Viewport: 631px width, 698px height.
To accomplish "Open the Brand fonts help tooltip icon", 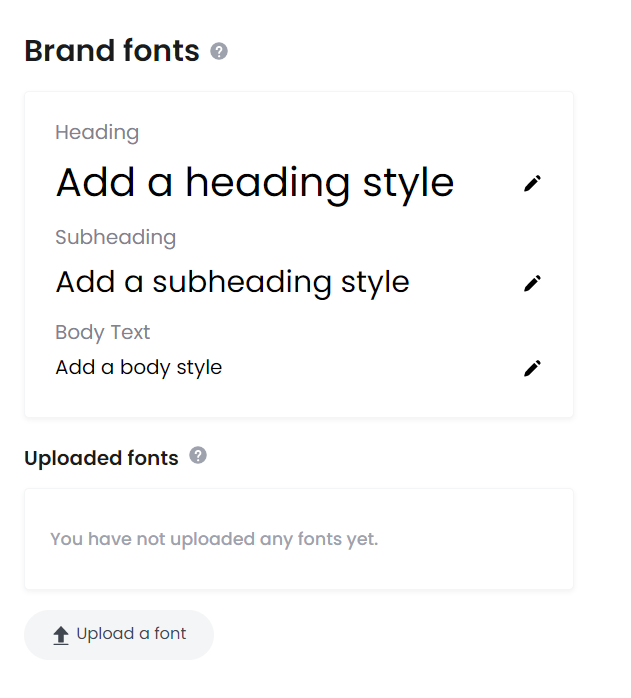I will (219, 51).
